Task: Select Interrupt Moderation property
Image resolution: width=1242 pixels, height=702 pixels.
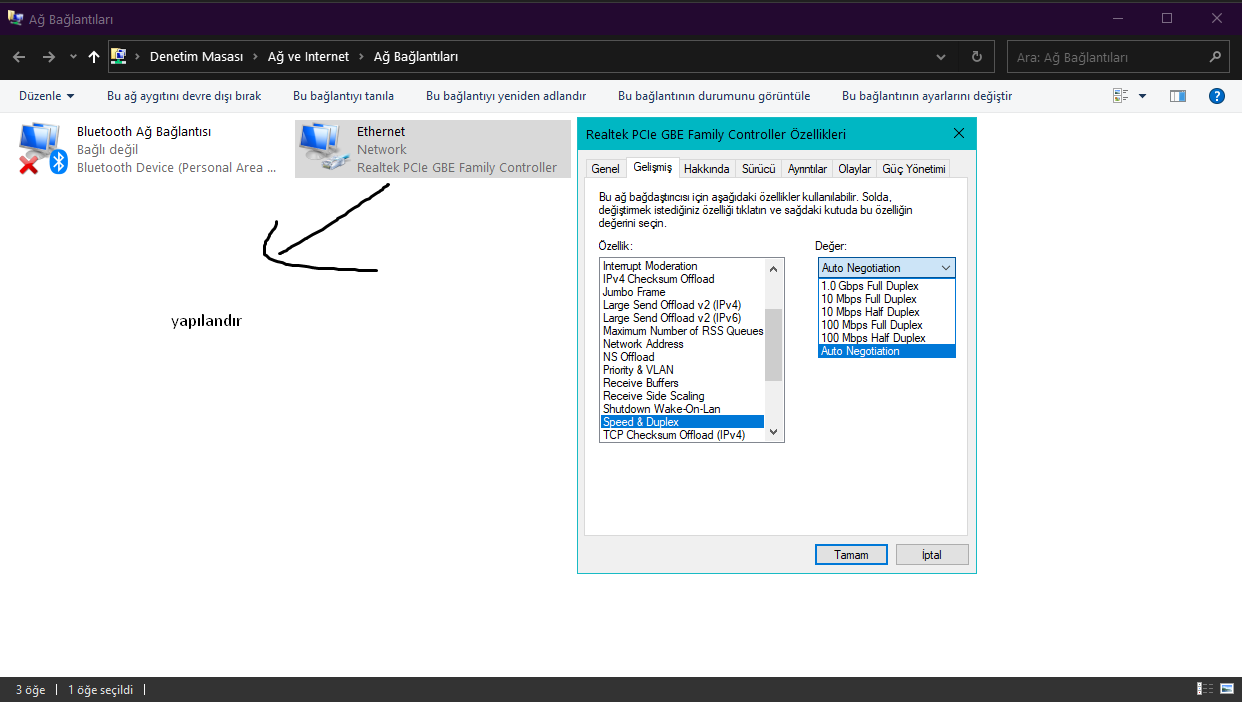Action: pyautogui.click(x=682, y=266)
